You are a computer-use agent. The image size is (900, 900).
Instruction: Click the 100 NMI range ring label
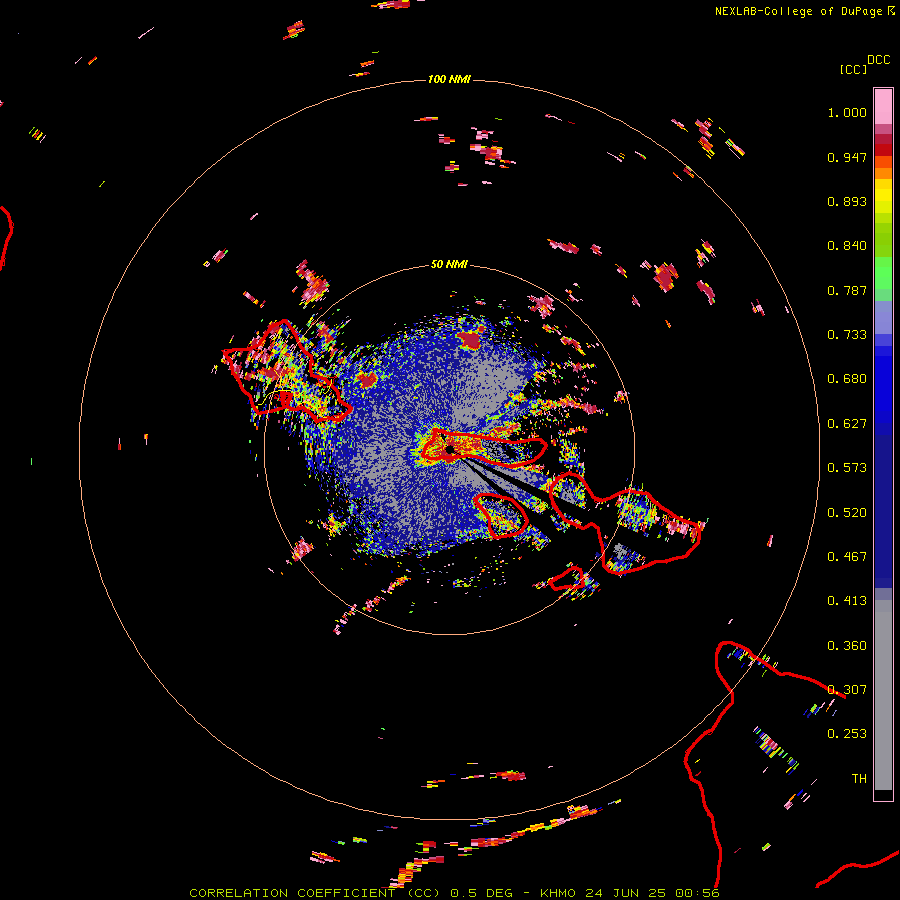[449, 79]
